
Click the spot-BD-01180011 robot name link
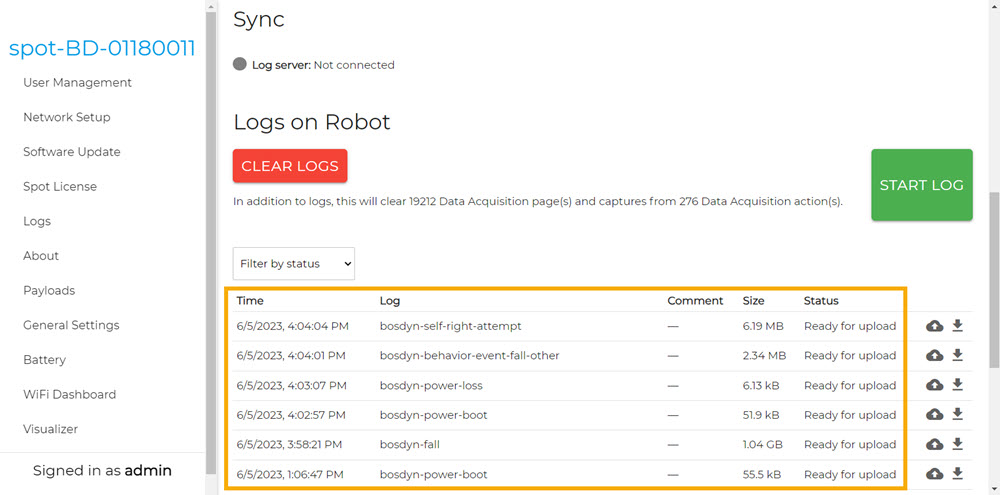102,48
